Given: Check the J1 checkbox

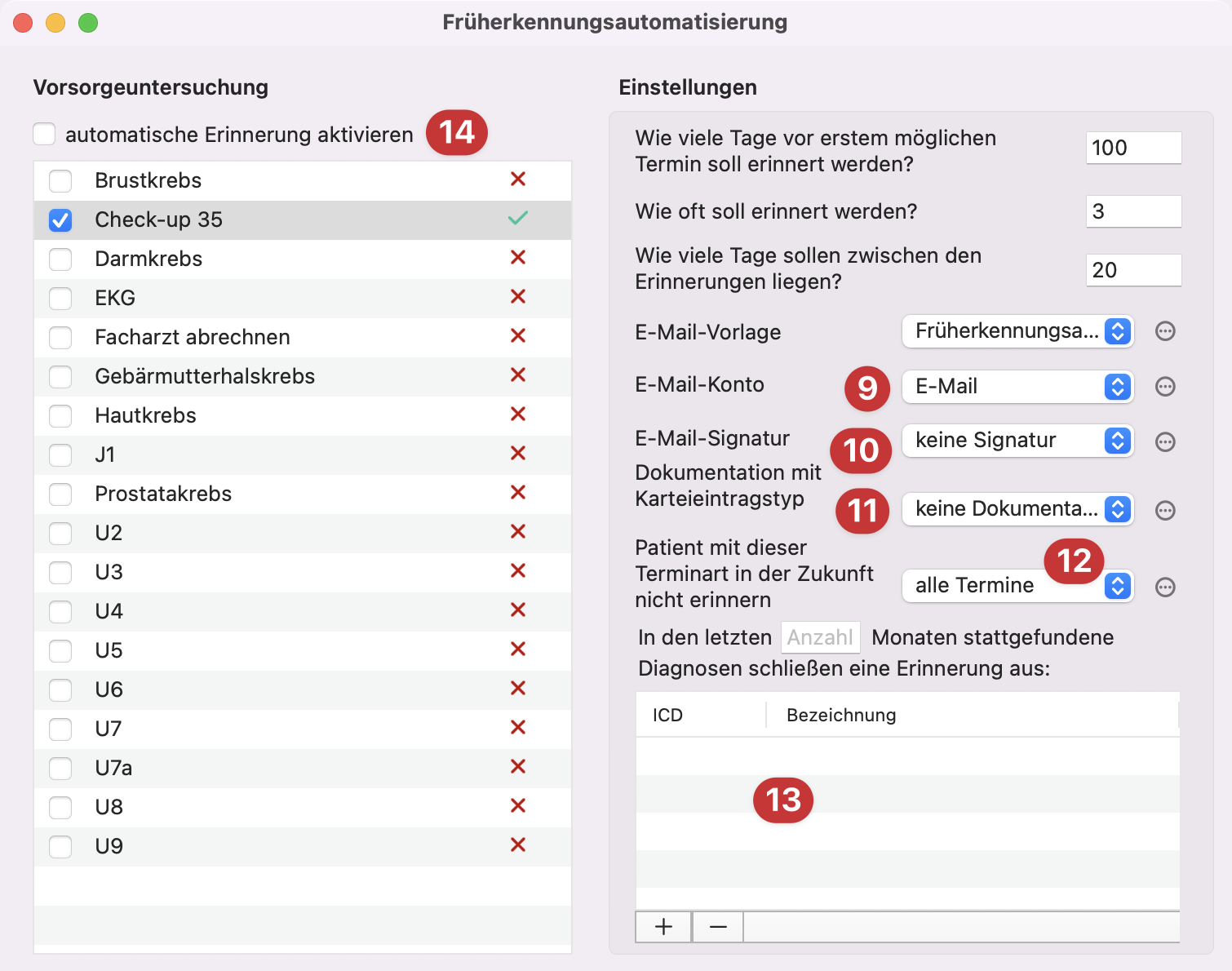Looking at the screenshot, I should tap(60, 454).
